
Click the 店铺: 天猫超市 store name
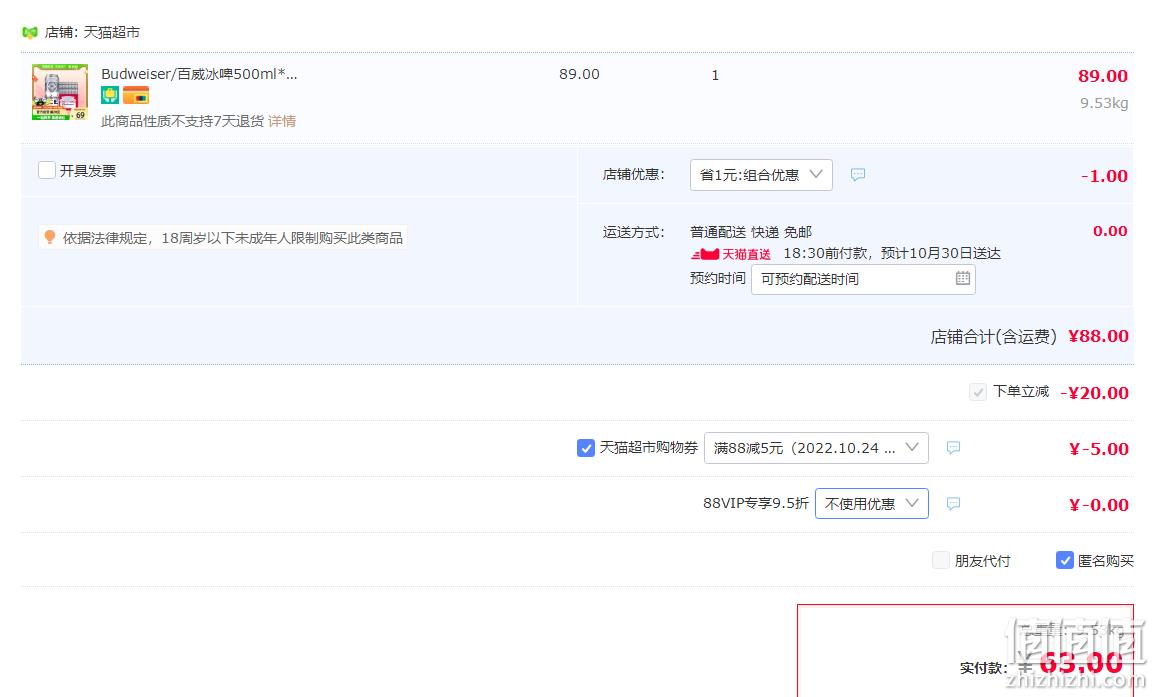tap(92, 32)
